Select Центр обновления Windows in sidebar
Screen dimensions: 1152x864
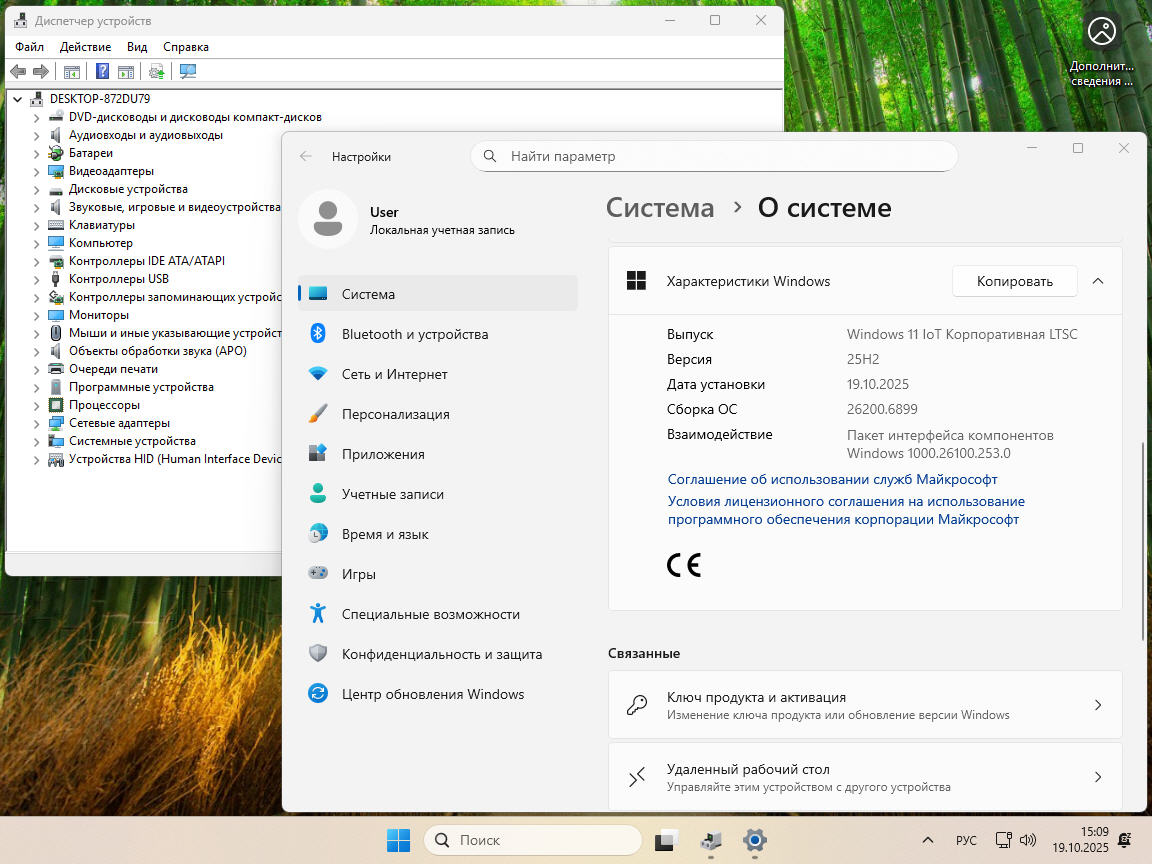(432, 694)
